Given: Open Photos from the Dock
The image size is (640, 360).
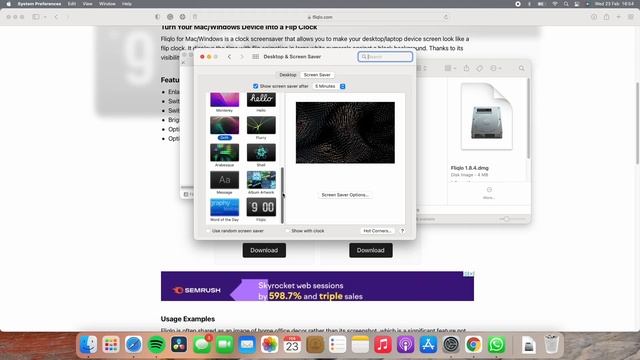Looking at the screenshot, I should [x=269, y=345].
